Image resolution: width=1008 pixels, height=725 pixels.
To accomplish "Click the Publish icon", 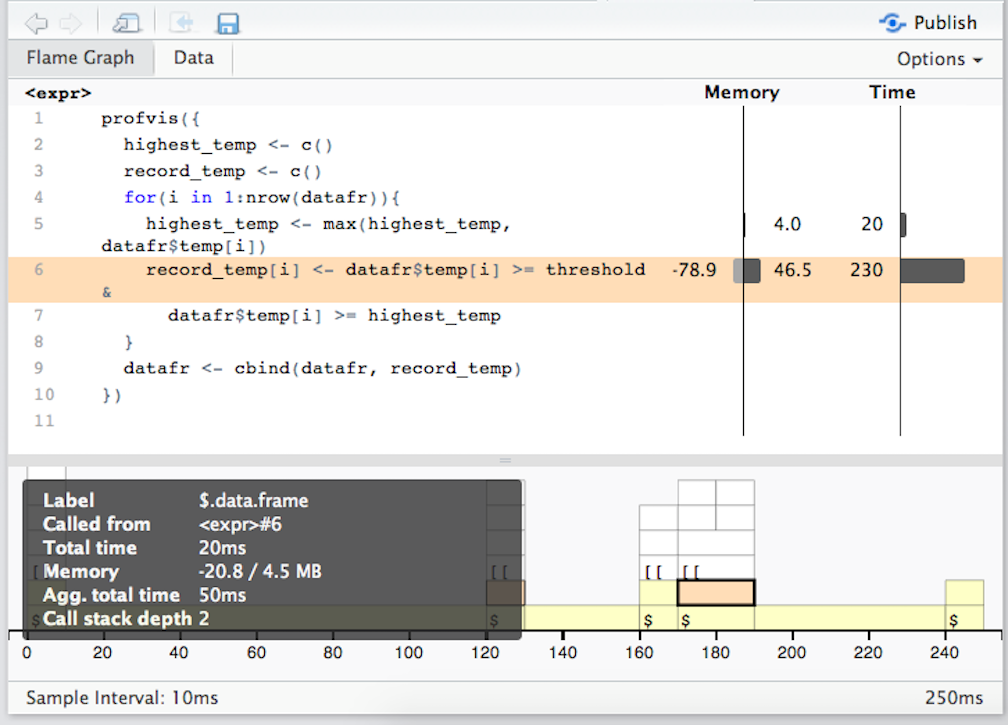I will 892,22.
